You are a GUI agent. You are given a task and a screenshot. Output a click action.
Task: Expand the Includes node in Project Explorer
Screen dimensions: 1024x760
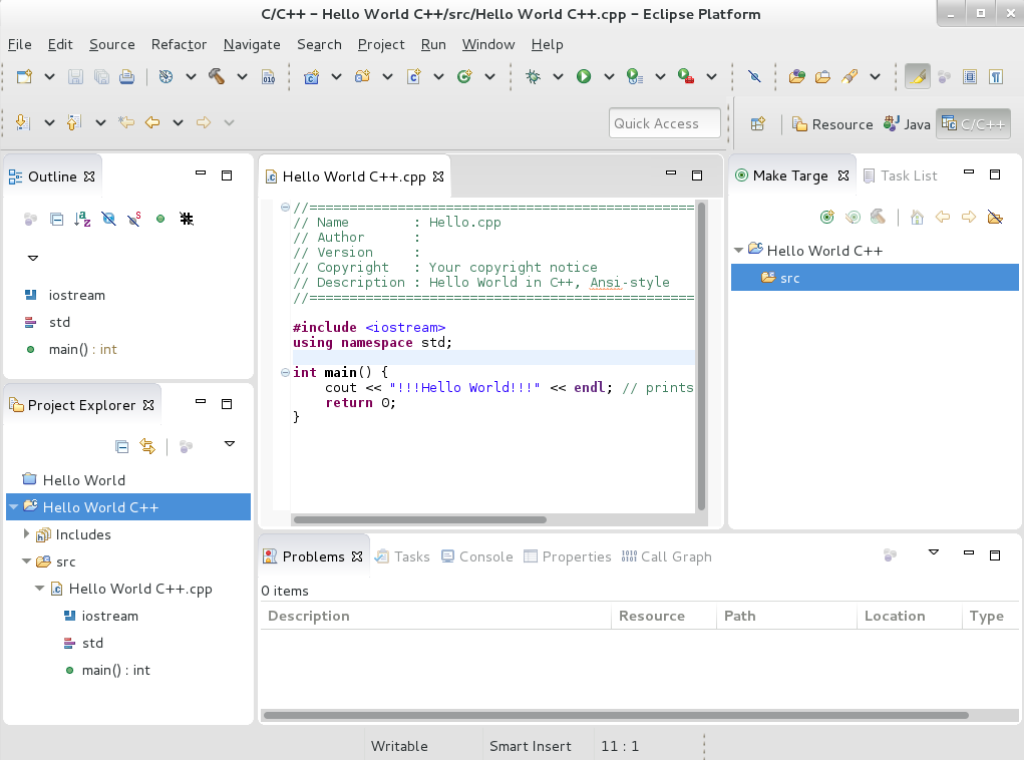28,534
